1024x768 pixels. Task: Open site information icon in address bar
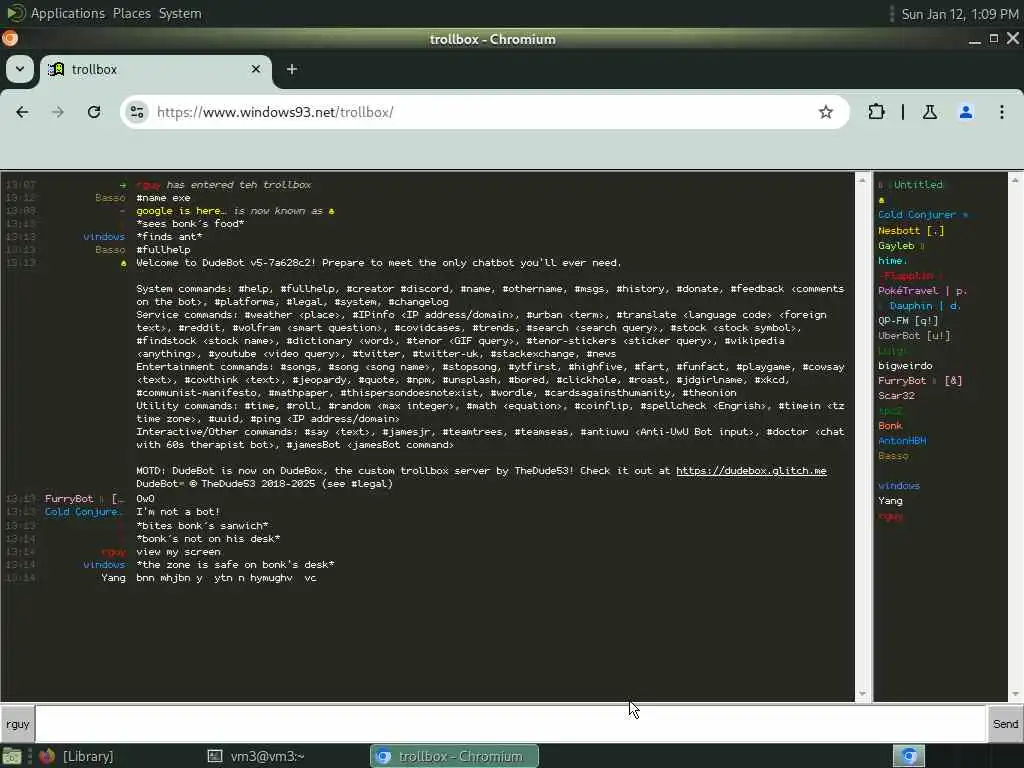137,112
